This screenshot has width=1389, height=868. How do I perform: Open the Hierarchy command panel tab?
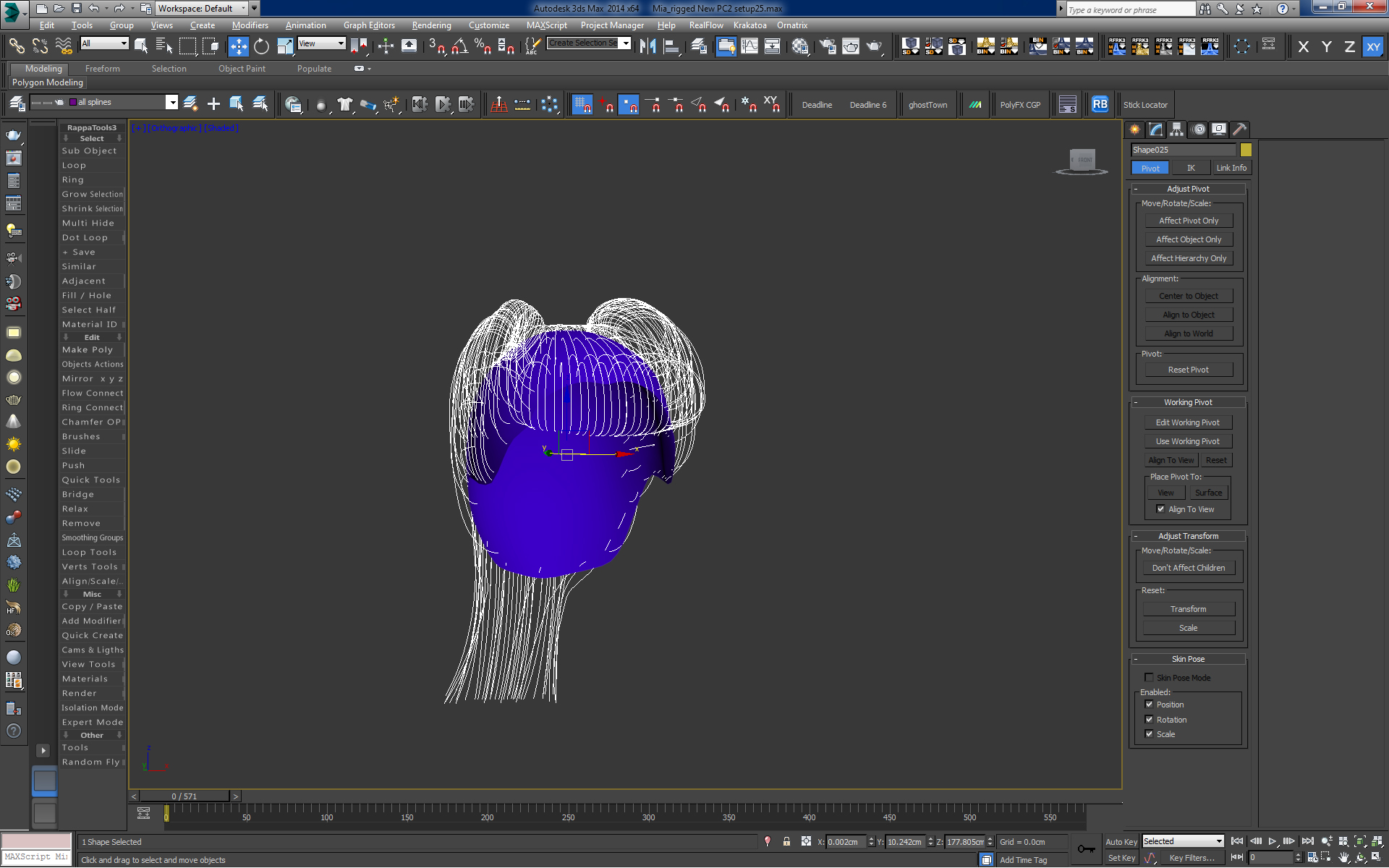[x=1177, y=129]
